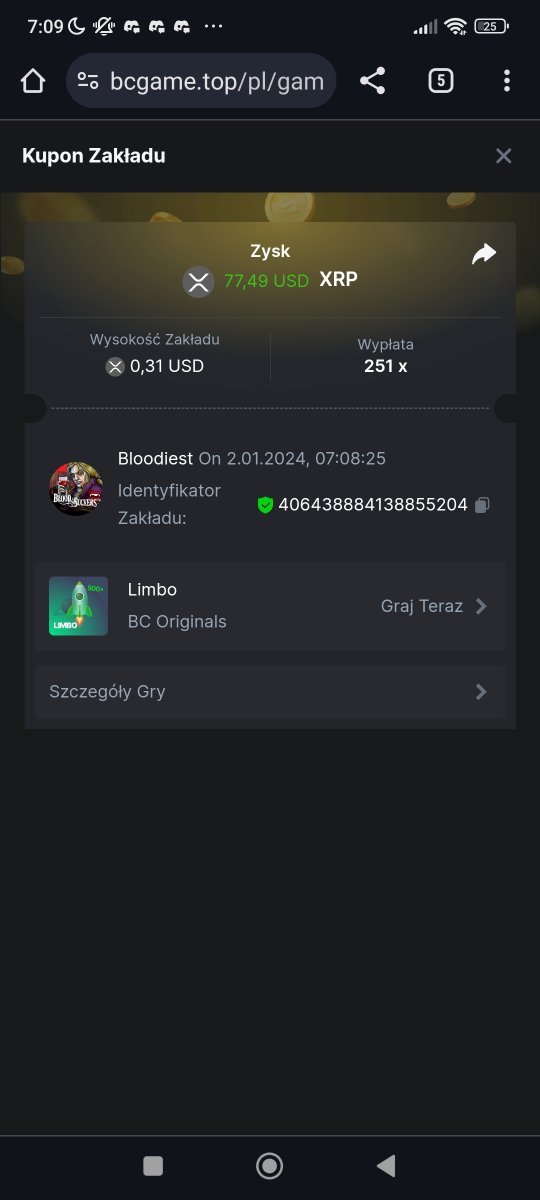Close the Kupon Zakładu dialog
The height and width of the screenshot is (1200, 540).
(x=504, y=156)
